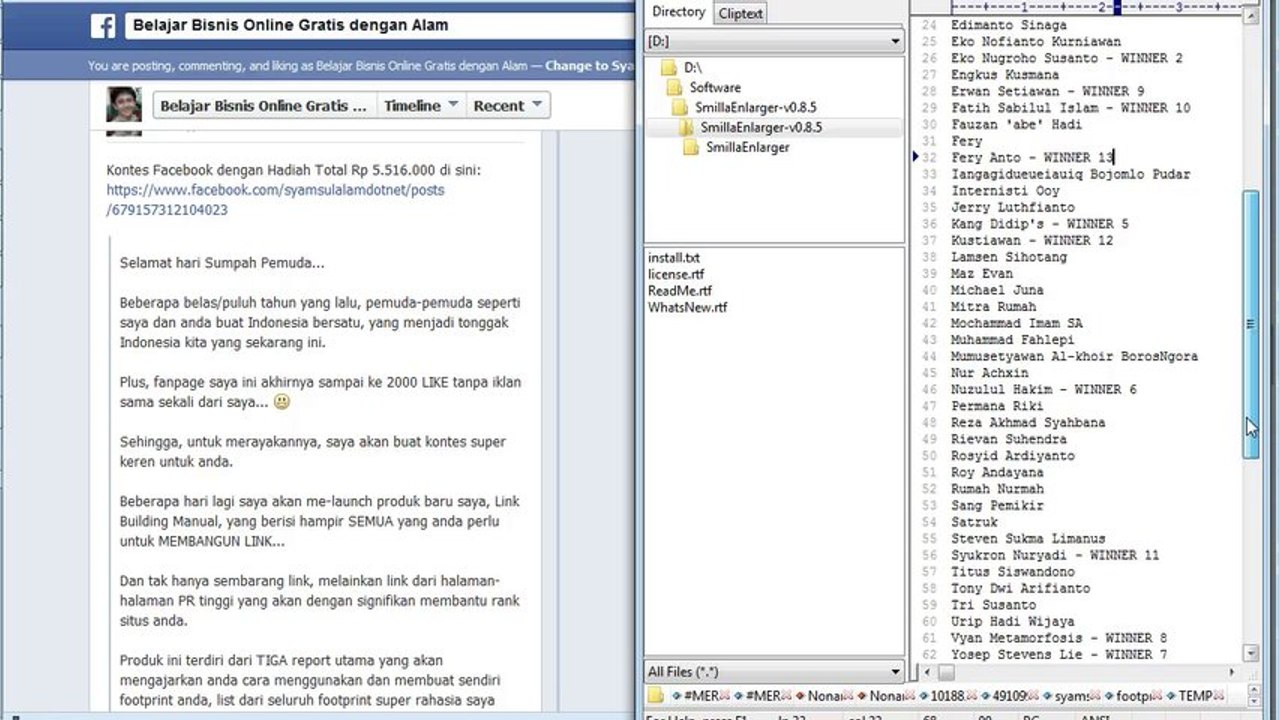Viewport: 1279px width, 720px height.
Task: Open the Timeline dropdown
Action: tap(421, 105)
